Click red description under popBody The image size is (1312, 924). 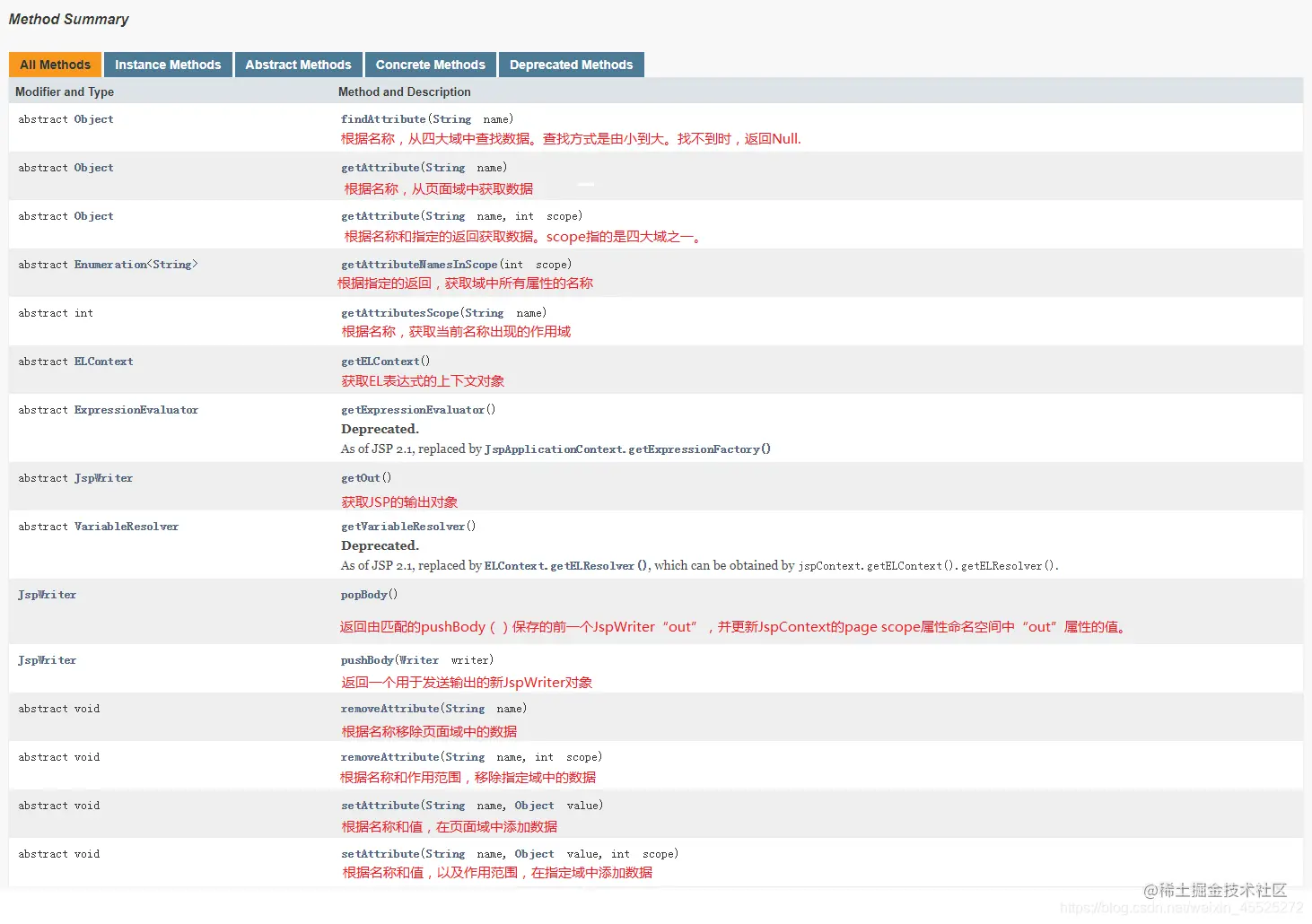pyautogui.click(x=734, y=627)
